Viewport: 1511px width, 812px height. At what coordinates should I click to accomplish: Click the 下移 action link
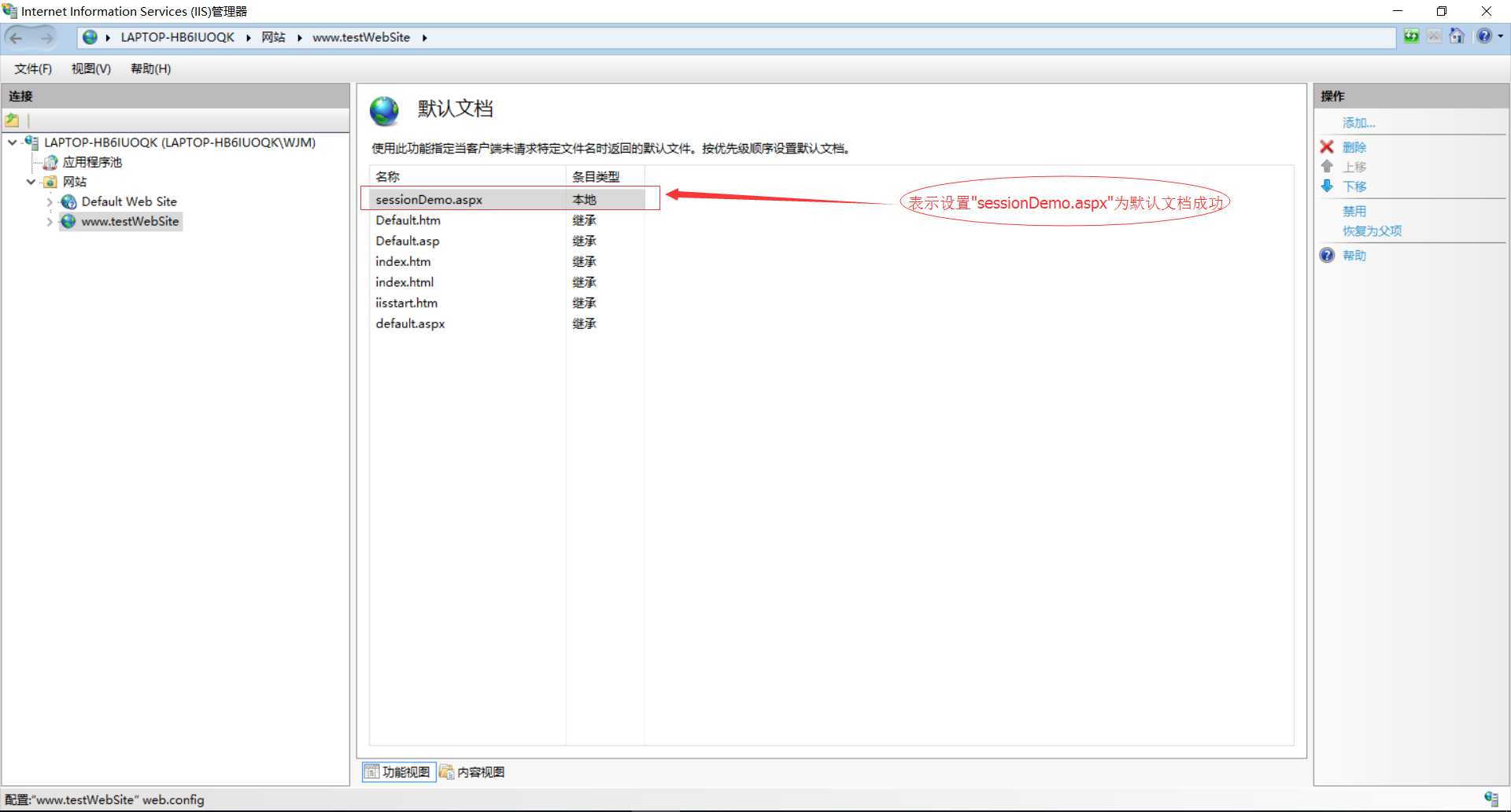click(1354, 186)
